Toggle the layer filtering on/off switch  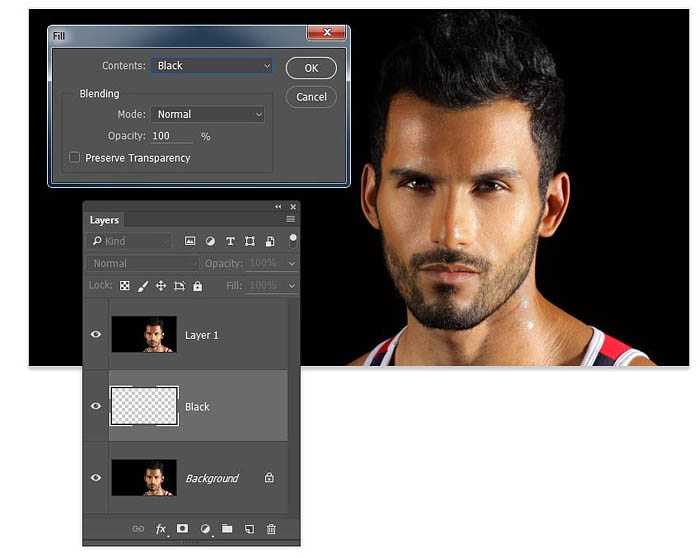click(x=293, y=240)
